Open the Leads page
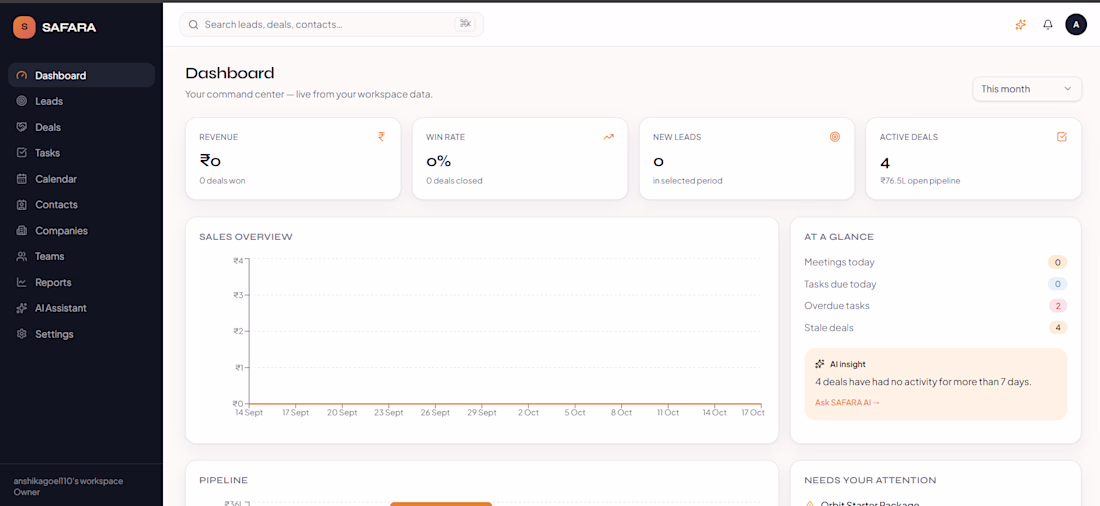The width and height of the screenshot is (1100, 506). click(81, 101)
